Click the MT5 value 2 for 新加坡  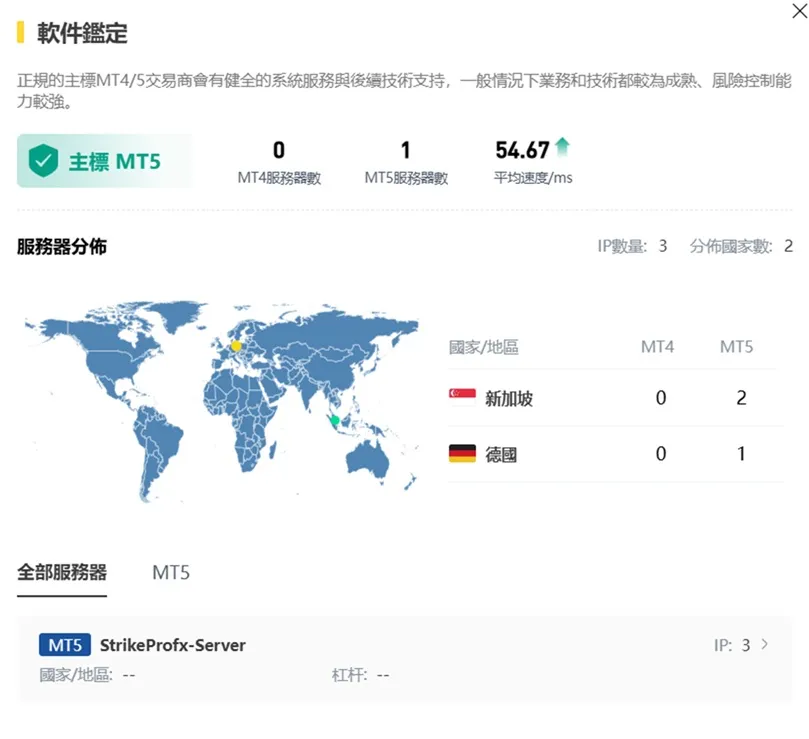coord(741,398)
